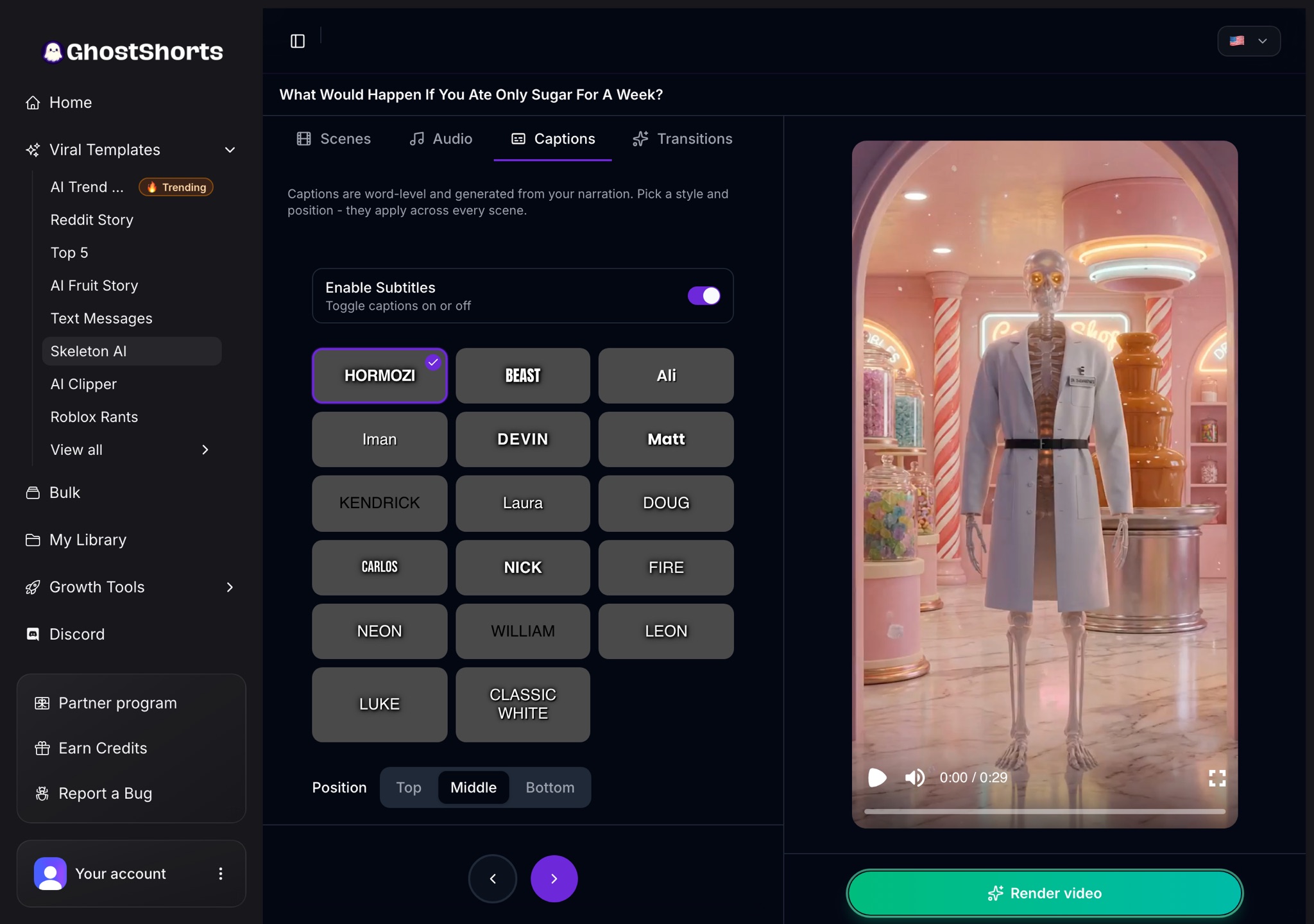Screen dimensions: 1314x924
Task: Switch to the Audio tab
Action: pos(441,139)
